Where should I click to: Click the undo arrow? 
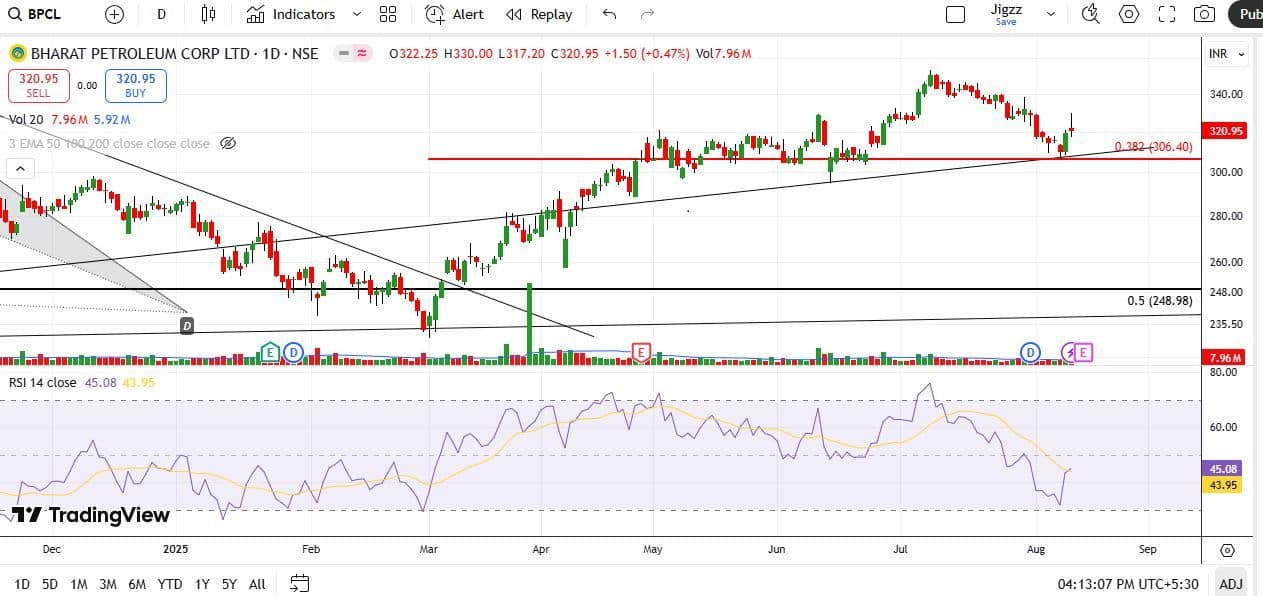point(609,14)
